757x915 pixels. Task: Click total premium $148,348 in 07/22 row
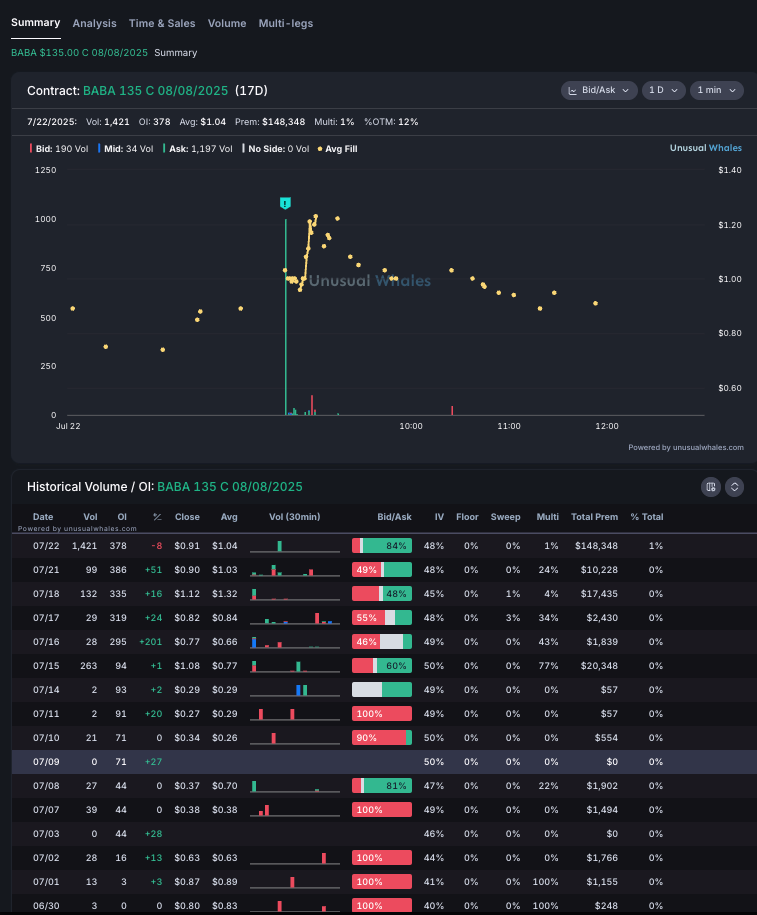click(x=596, y=546)
